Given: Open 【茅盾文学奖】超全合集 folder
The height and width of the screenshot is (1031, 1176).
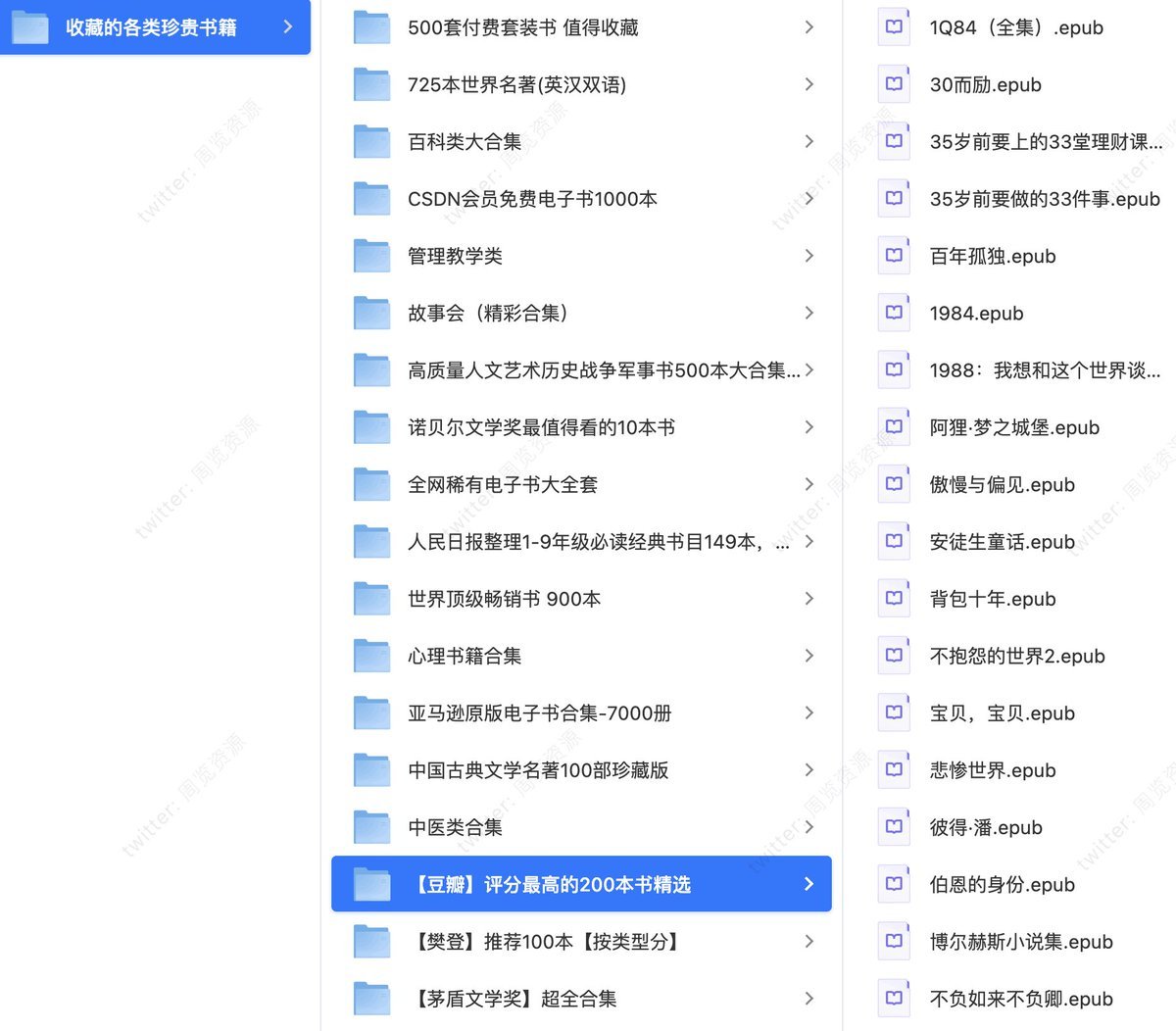Looking at the screenshot, I should [x=581, y=999].
